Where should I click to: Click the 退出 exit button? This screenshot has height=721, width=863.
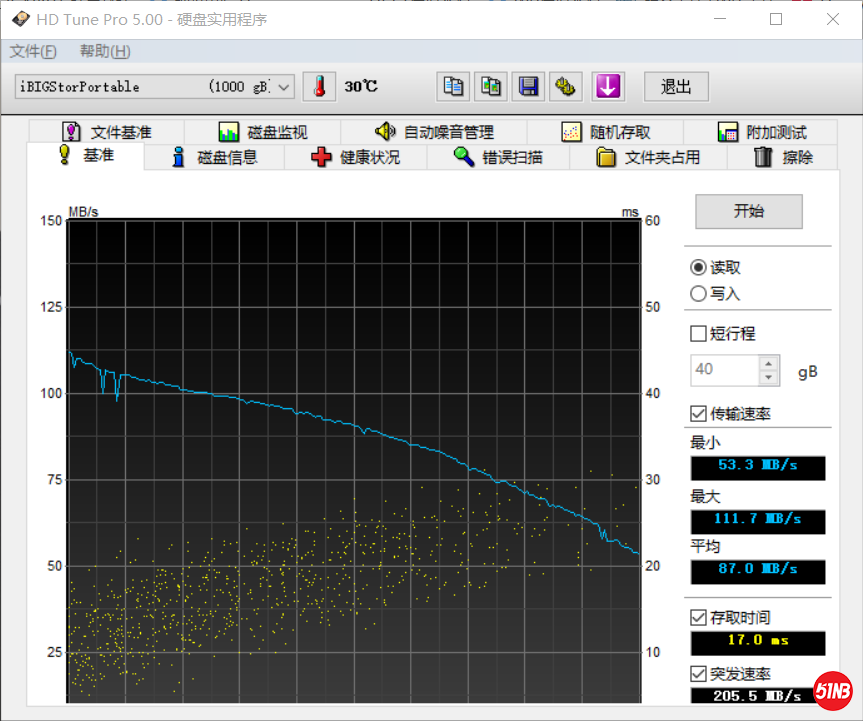676,87
